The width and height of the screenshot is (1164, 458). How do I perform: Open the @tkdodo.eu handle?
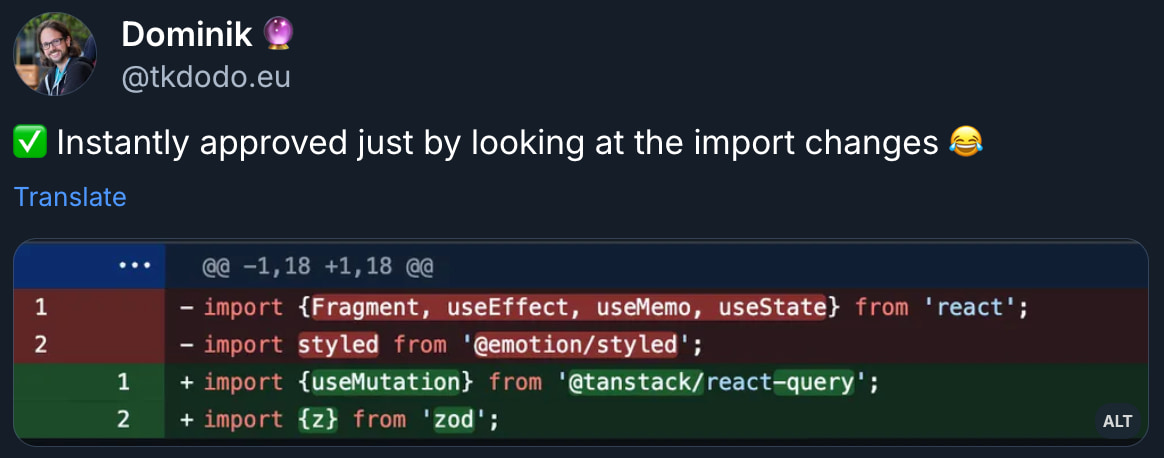click(206, 77)
